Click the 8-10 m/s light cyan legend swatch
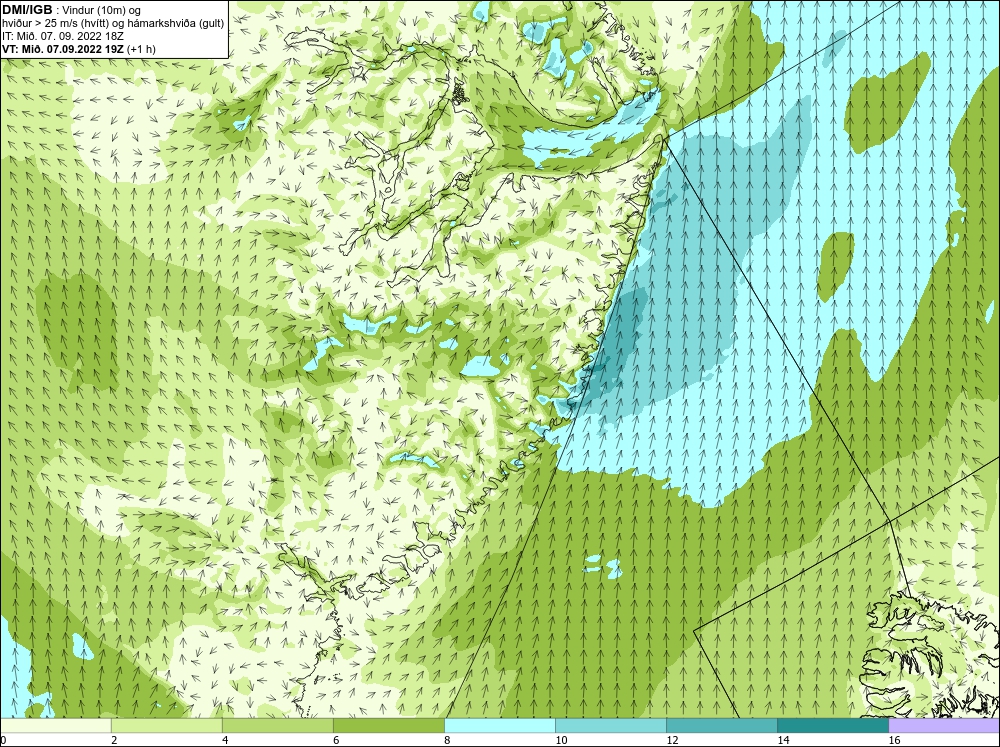The width and height of the screenshot is (1000, 747). [x=499, y=725]
